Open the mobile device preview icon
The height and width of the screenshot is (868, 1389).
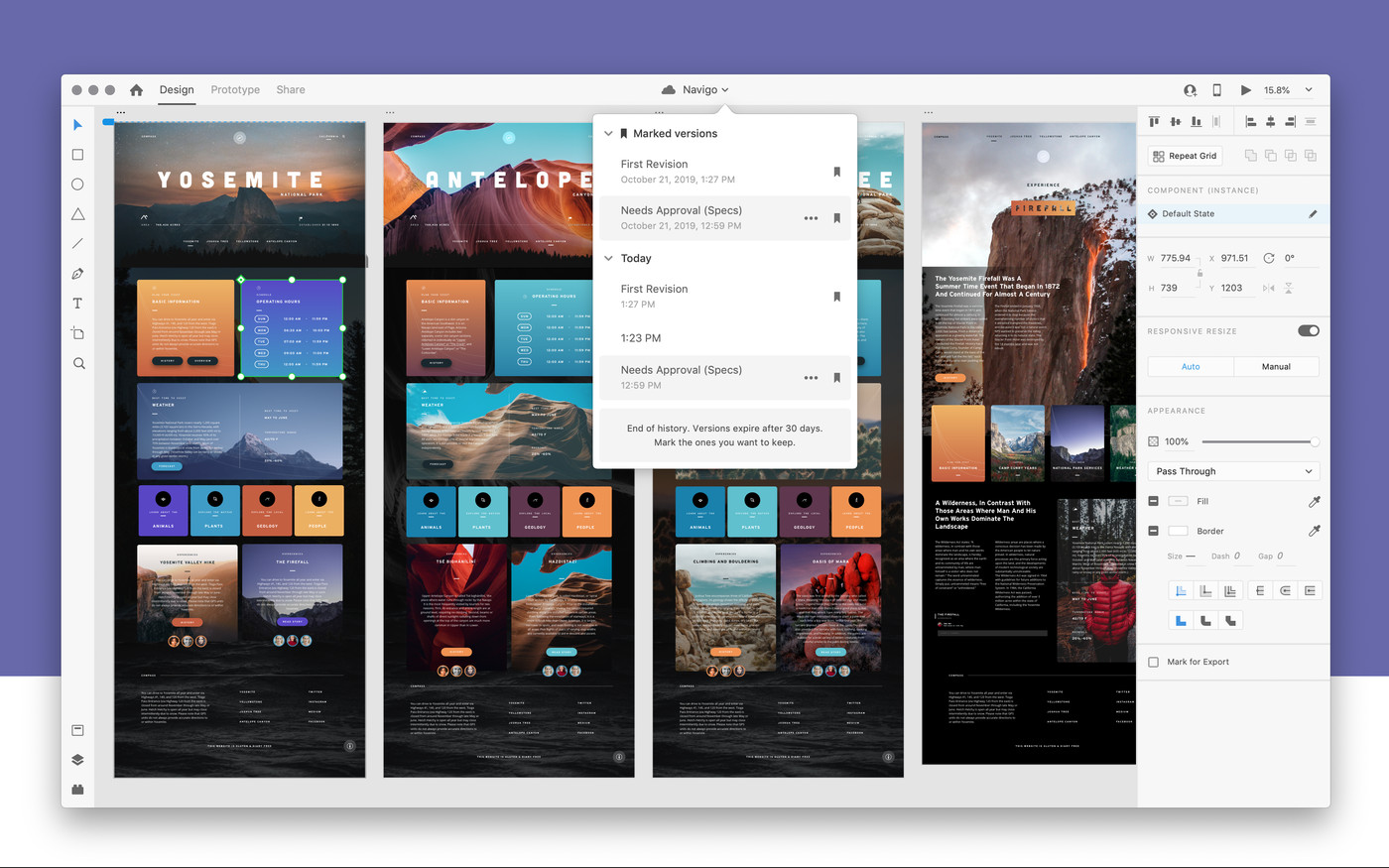point(1216,89)
